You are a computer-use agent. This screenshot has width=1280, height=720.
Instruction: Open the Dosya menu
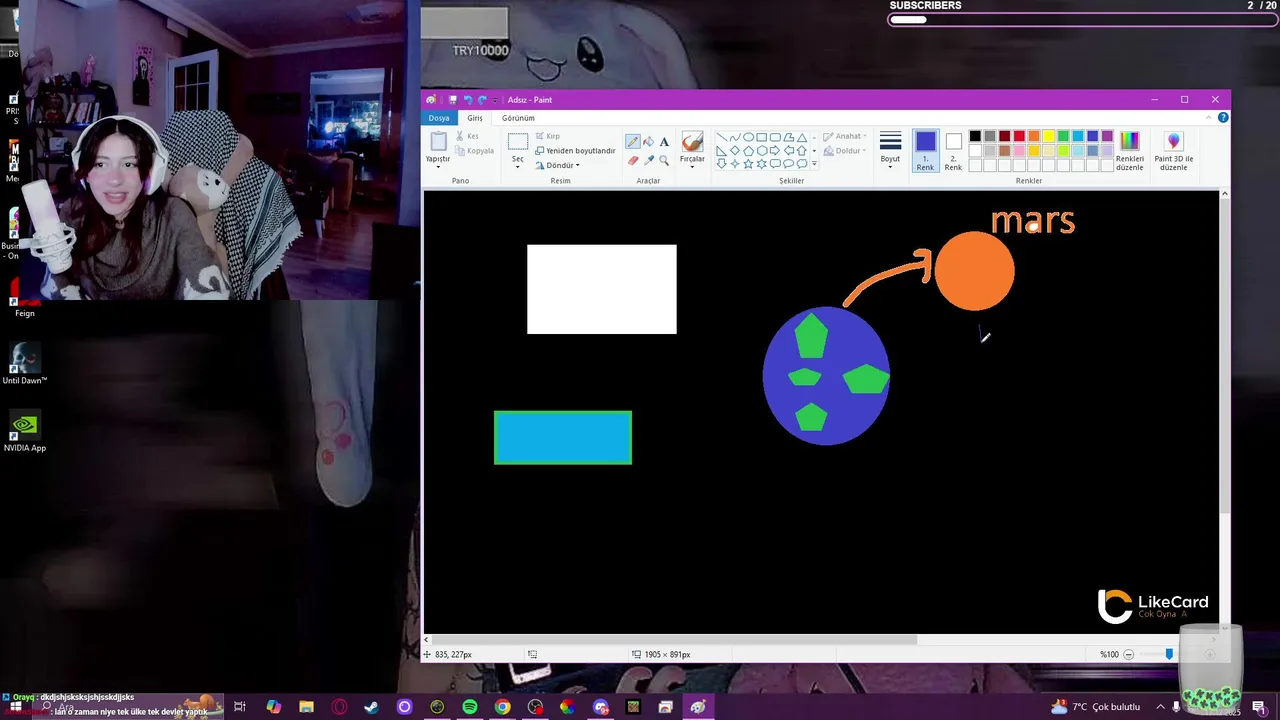(x=439, y=118)
